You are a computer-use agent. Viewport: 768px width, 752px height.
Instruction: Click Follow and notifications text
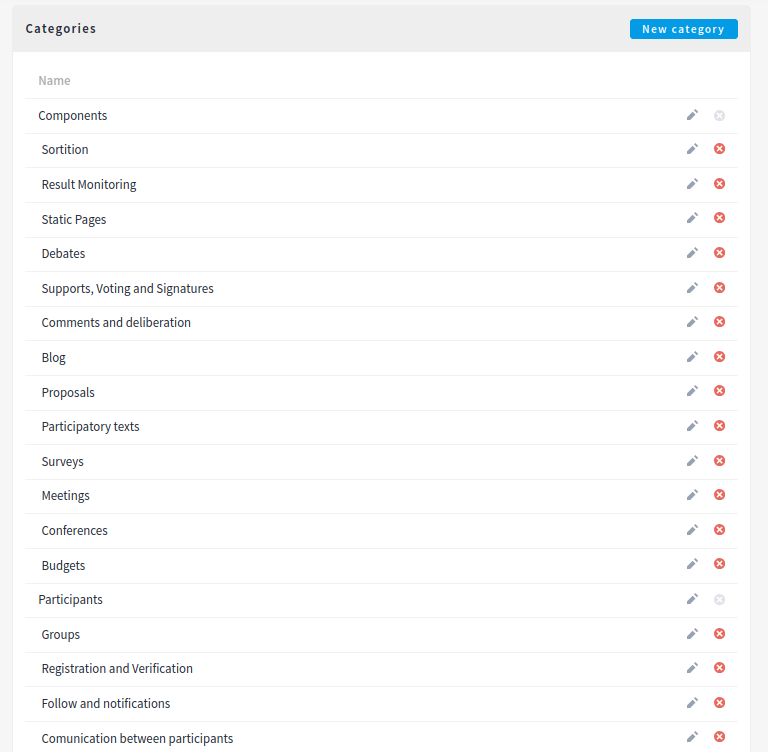point(106,703)
